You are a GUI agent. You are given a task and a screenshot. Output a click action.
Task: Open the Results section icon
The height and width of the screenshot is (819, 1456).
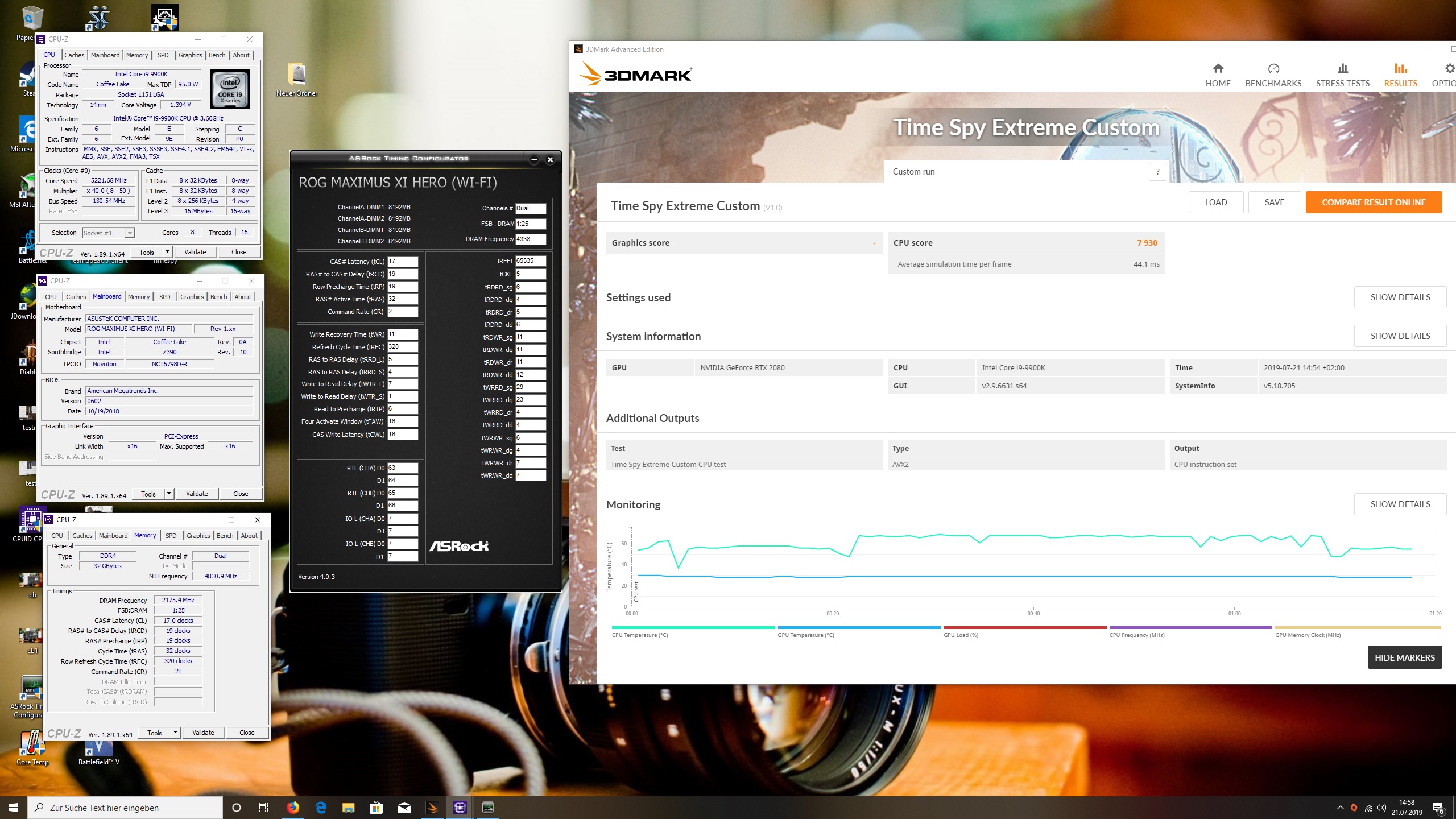pos(1400,69)
